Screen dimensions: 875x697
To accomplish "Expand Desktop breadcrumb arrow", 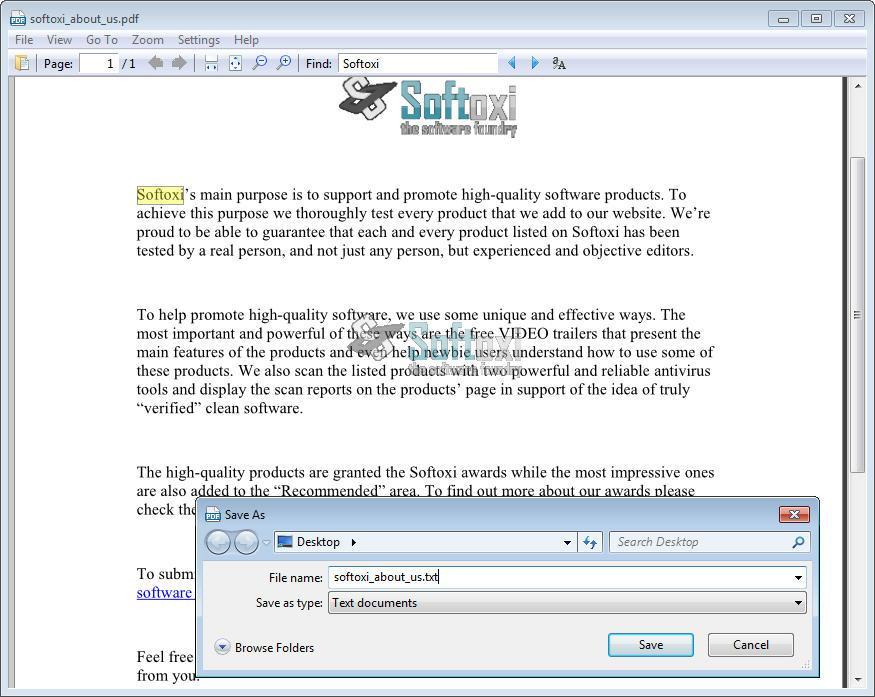I will [x=353, y=542].
